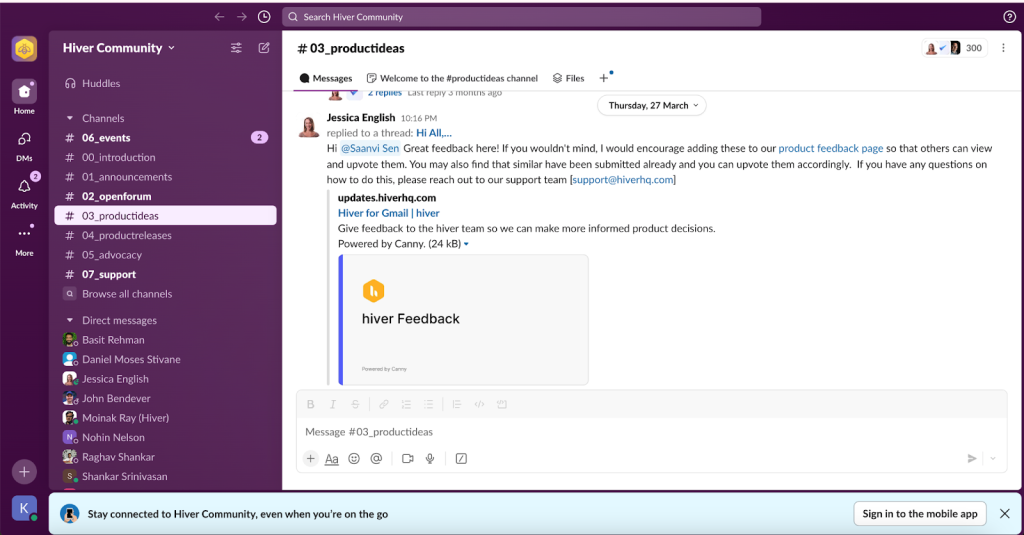Open the Welcome to #productideas channel tab
Viewport: 1024px width, 535px height.
pyautogui.click(x=452, y=78)
